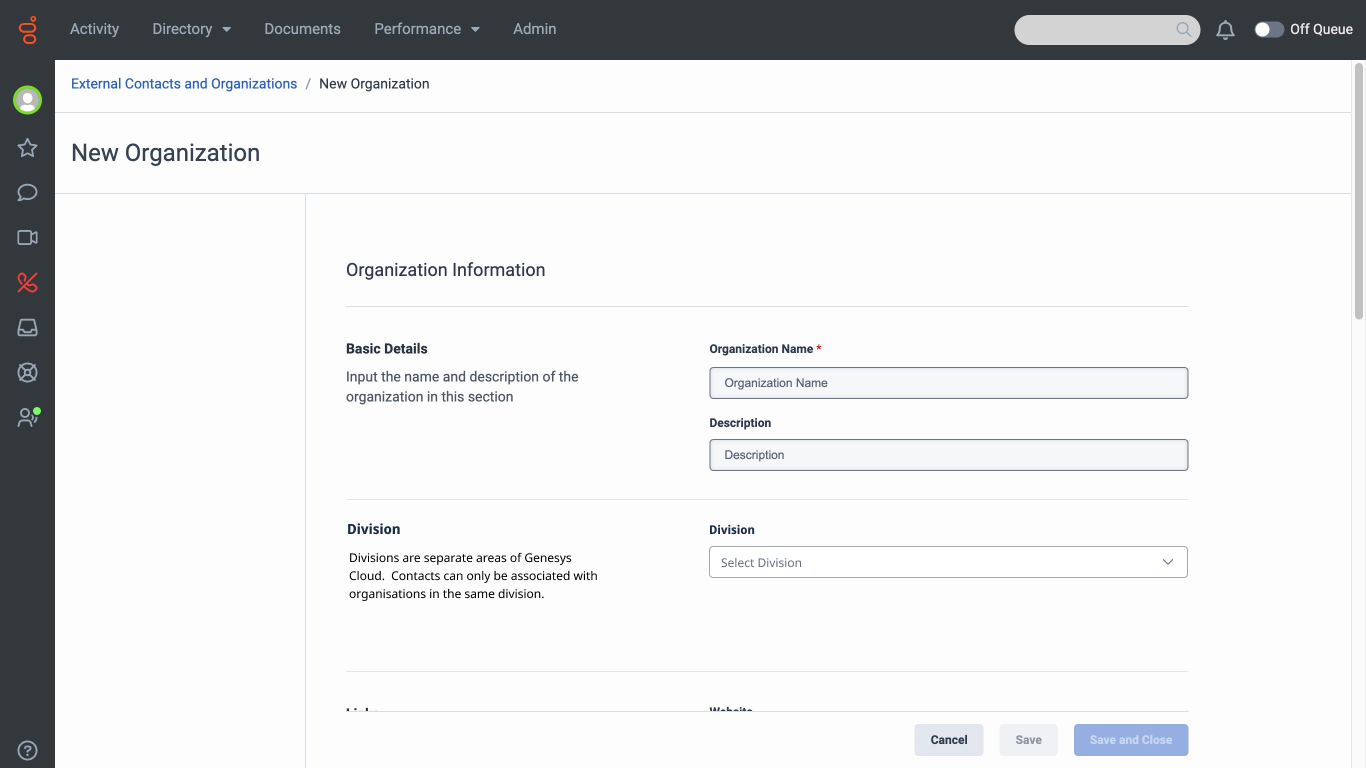
Task: Open Favorites star icon in sidebar
Action: coord(27,148)
